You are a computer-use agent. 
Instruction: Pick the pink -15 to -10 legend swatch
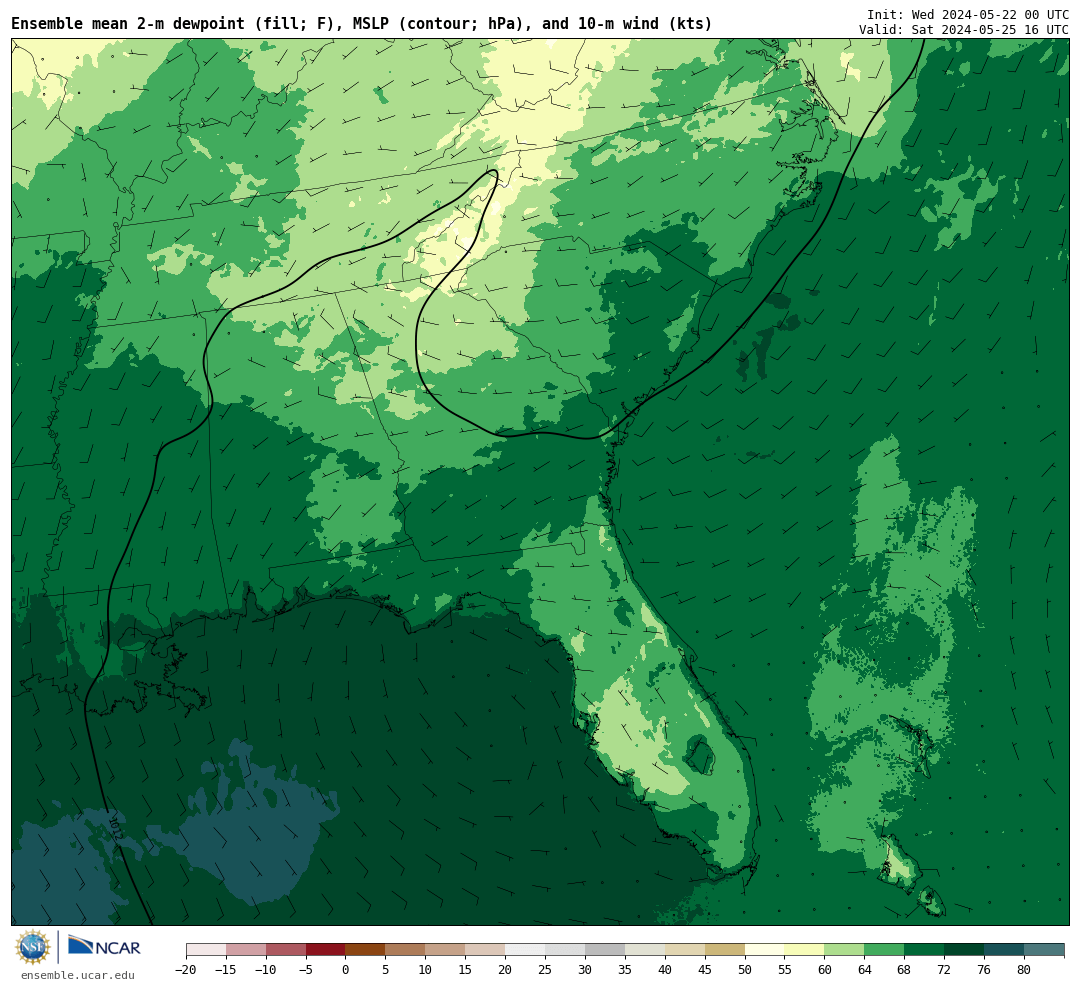point(246,950)
